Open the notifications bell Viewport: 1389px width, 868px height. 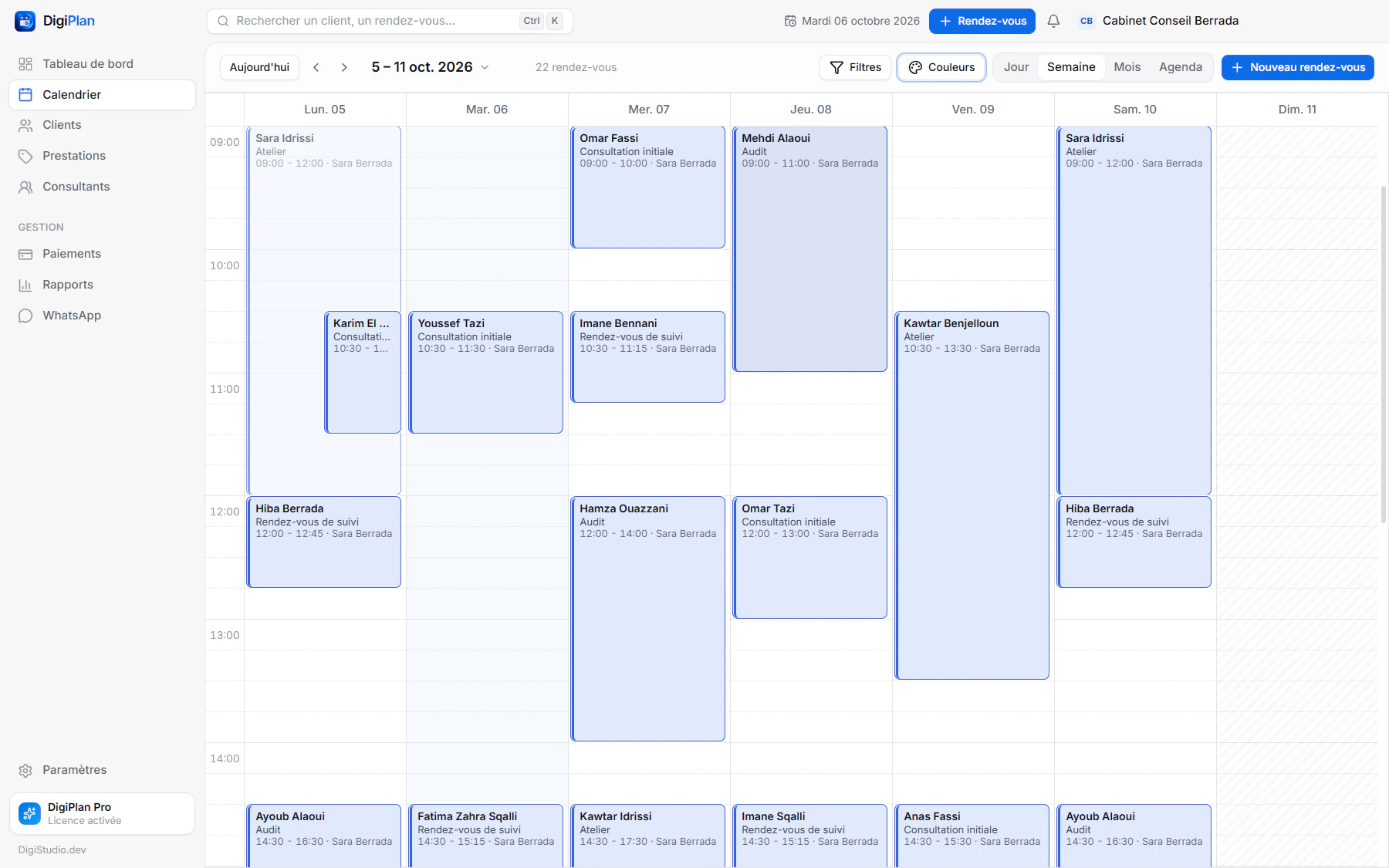pyautogui.click(x=1053, y=21)
